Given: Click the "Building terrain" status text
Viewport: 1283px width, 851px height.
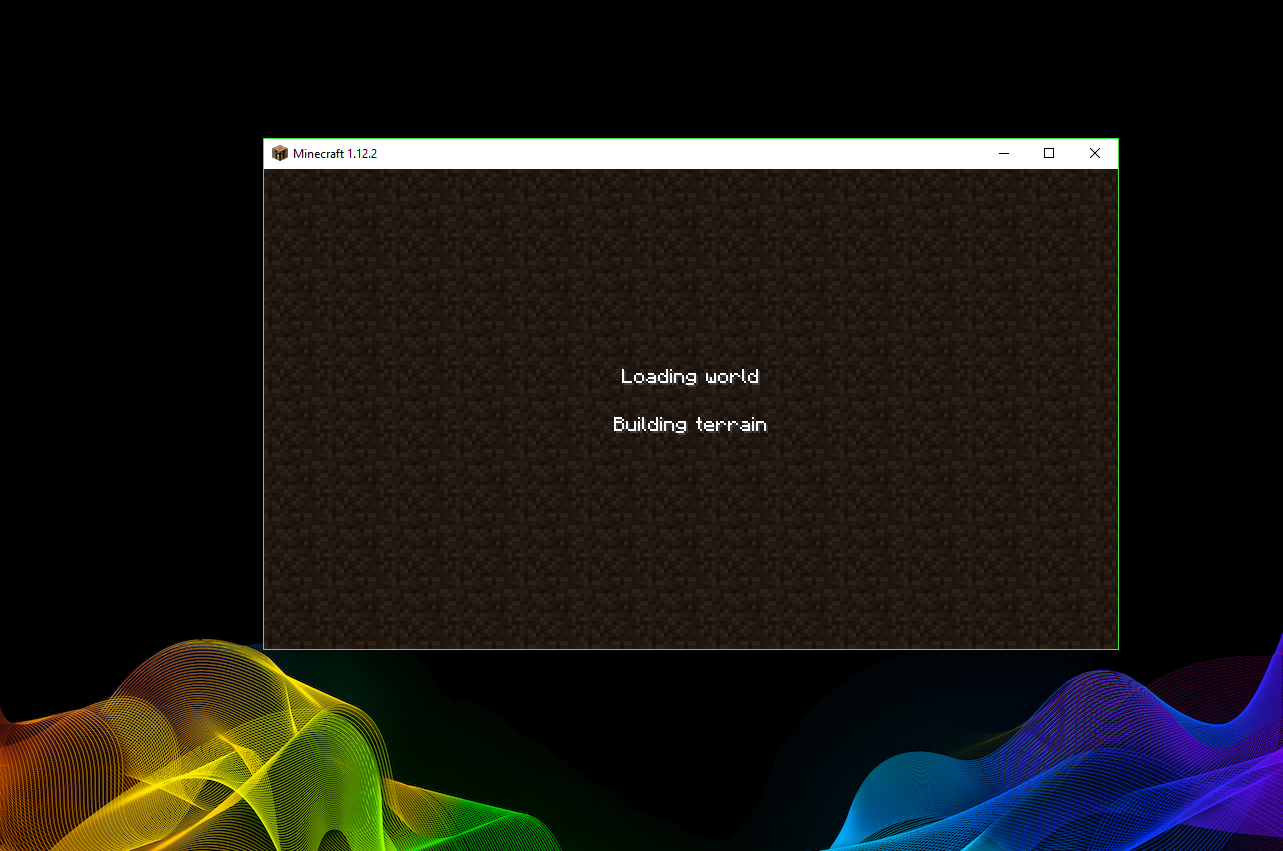Looking at the screenshot, I should [690, 425].
